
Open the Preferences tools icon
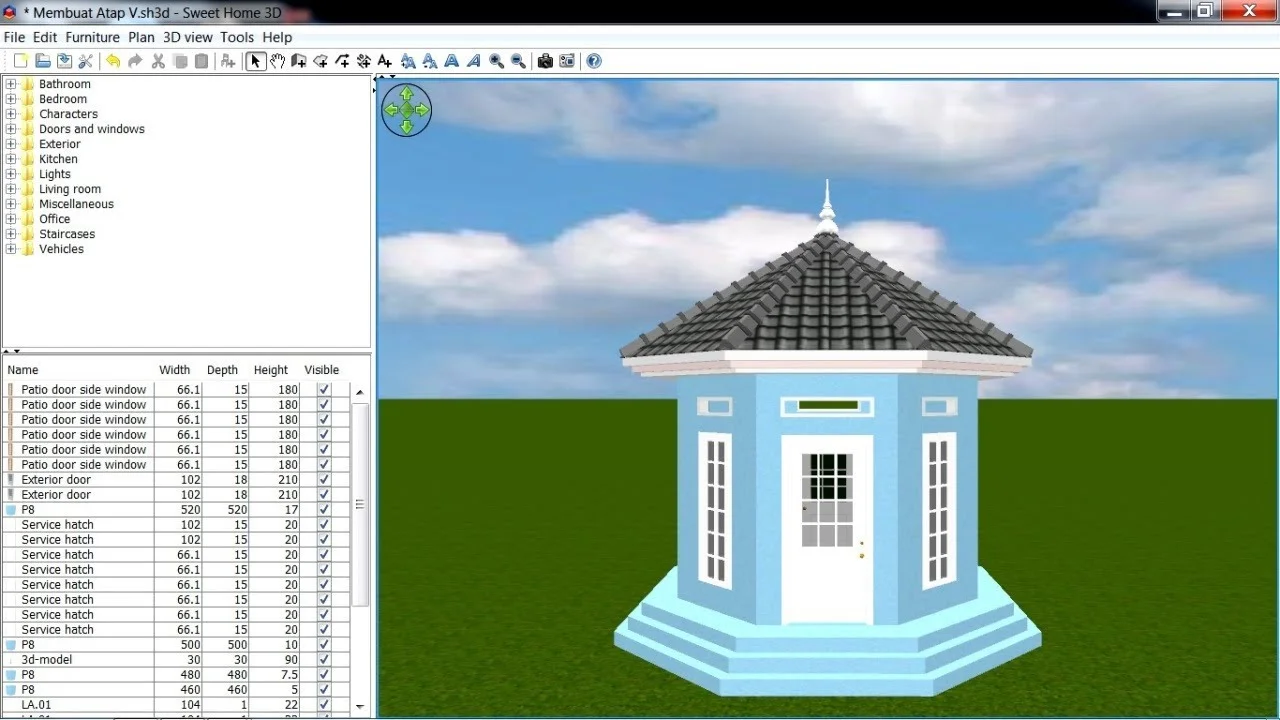[86, 61]
